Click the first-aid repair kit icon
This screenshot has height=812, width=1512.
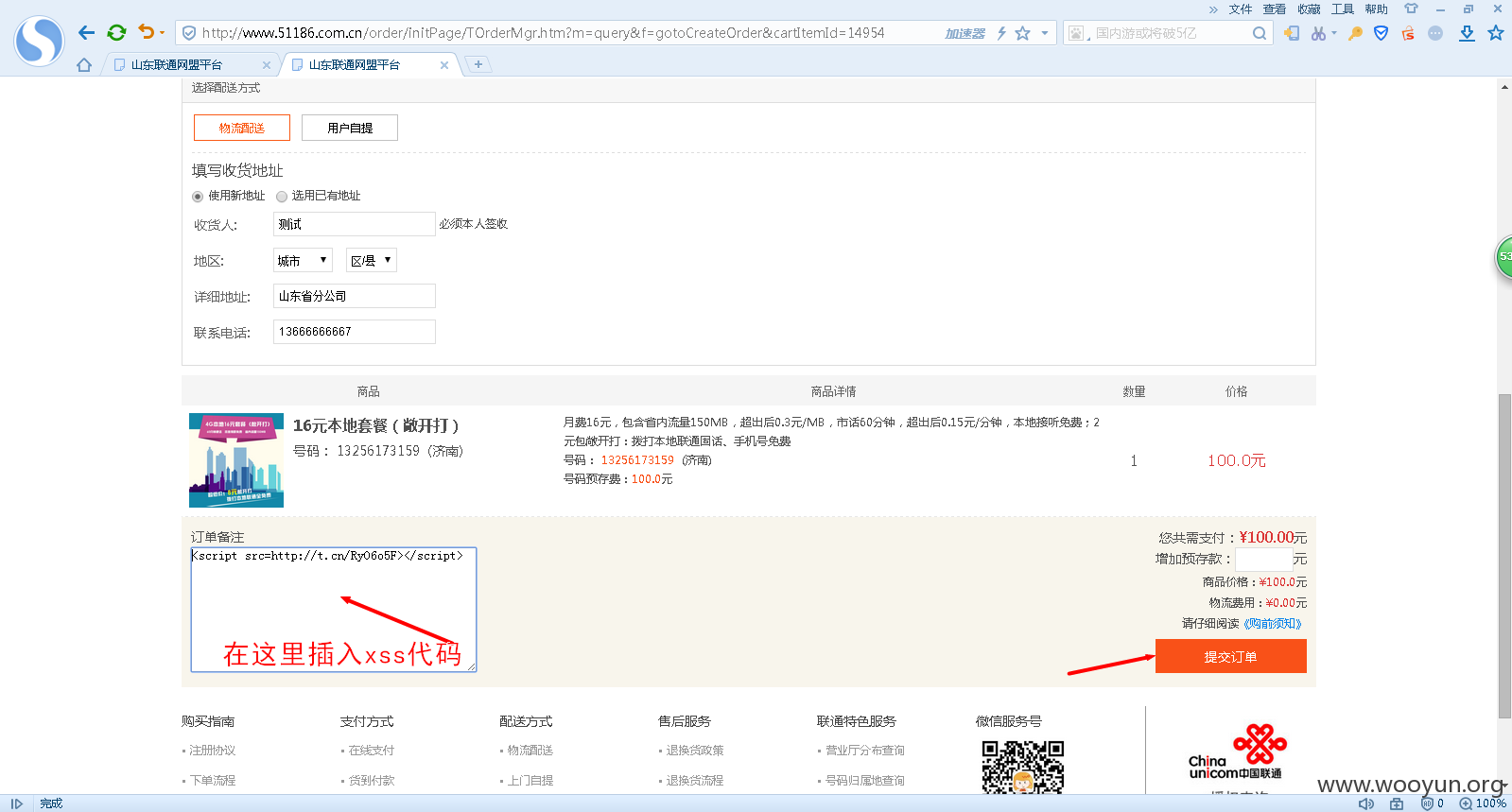[x=1397, y=803]
